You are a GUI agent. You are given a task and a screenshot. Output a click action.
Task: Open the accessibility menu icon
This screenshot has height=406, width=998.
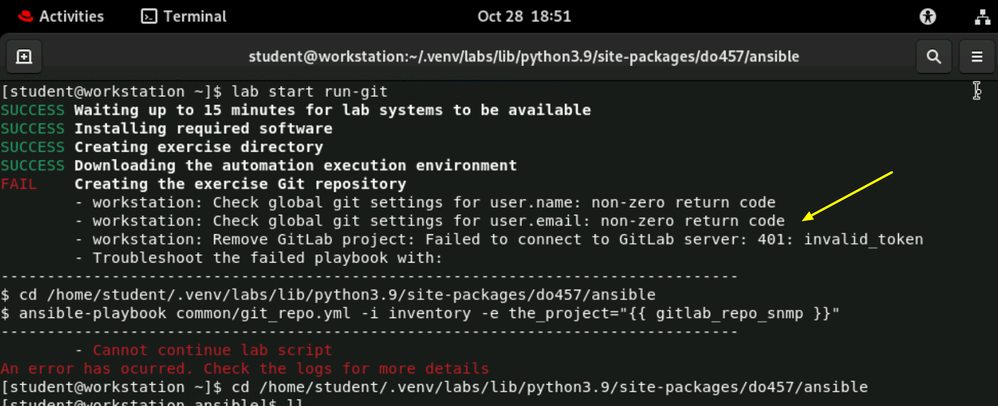pyautogui.click(x=927, y=16)
